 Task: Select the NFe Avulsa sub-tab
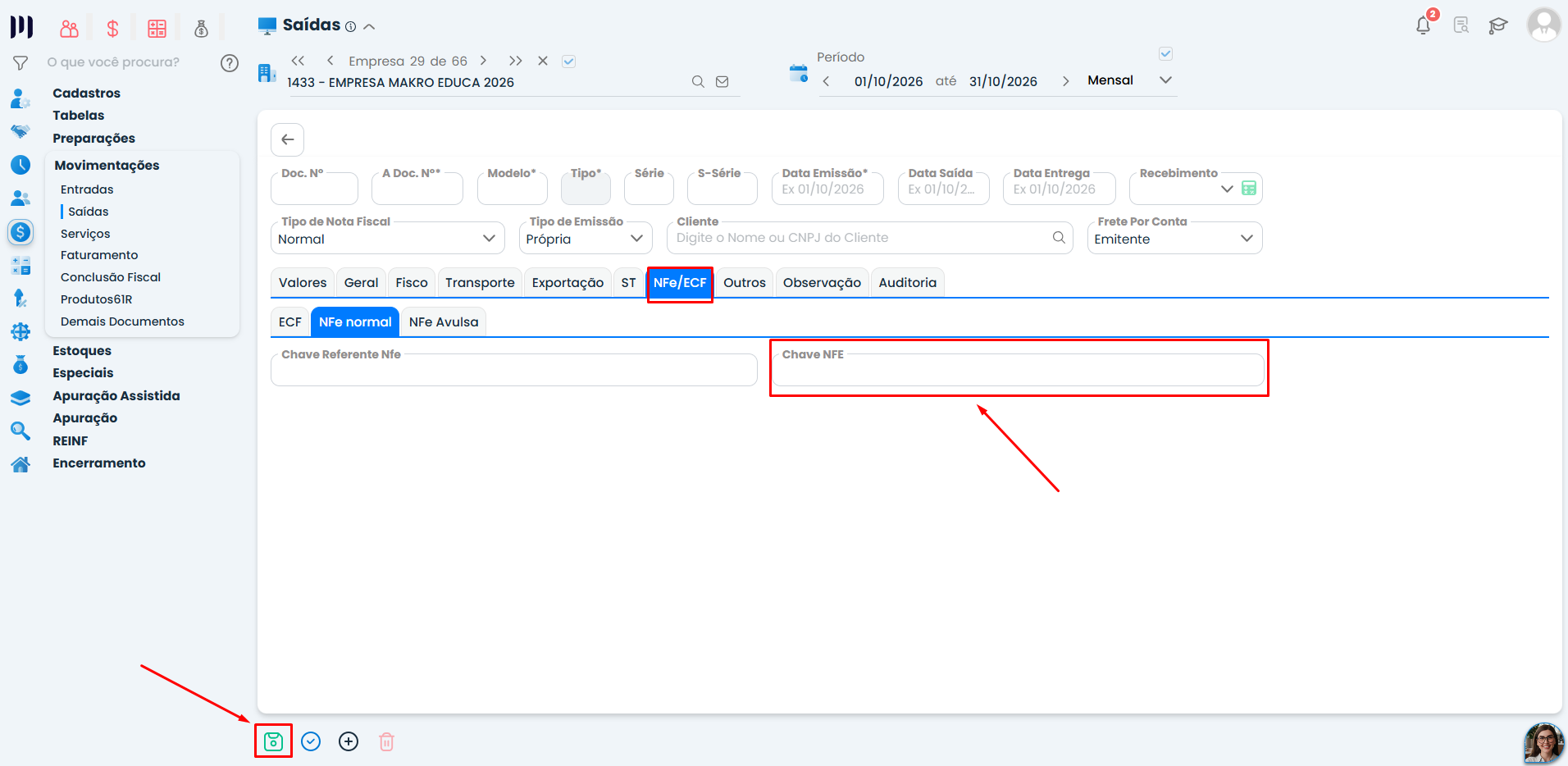pos(444,321)
